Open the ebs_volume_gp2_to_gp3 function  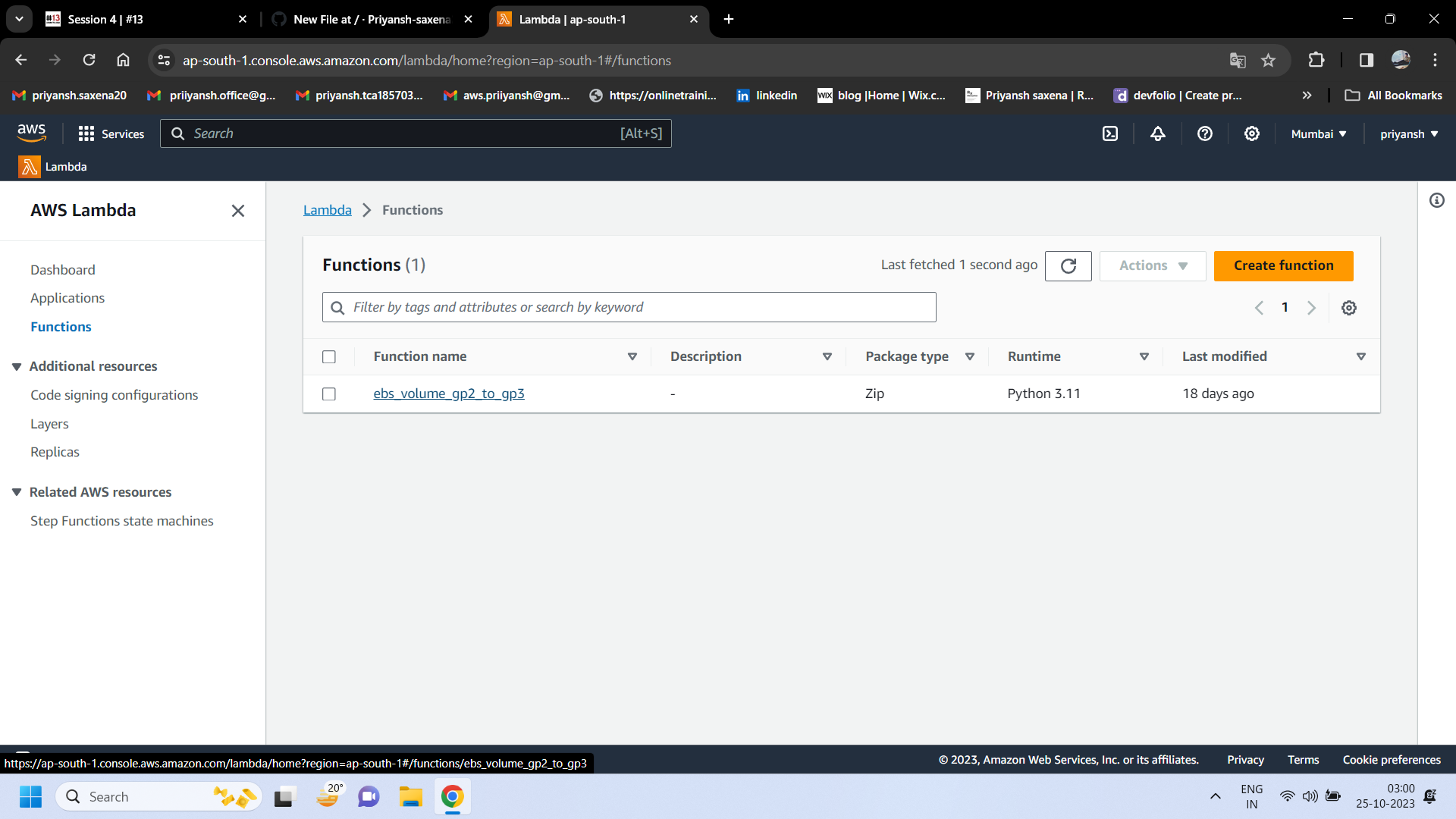click(448, 394)
